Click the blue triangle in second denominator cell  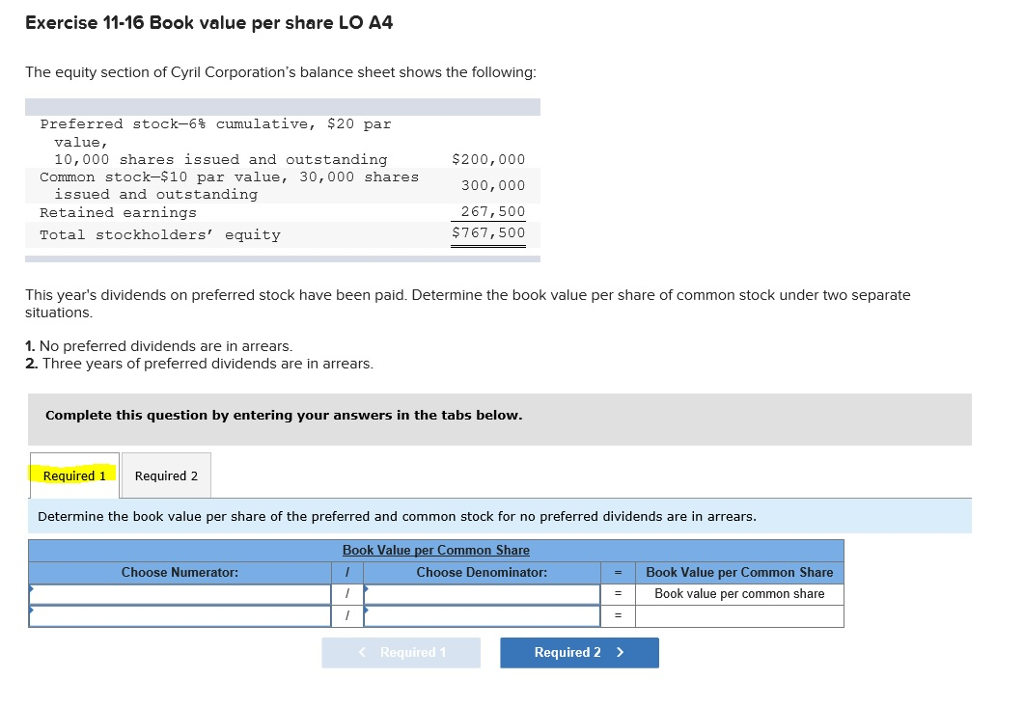pos(366,612)
